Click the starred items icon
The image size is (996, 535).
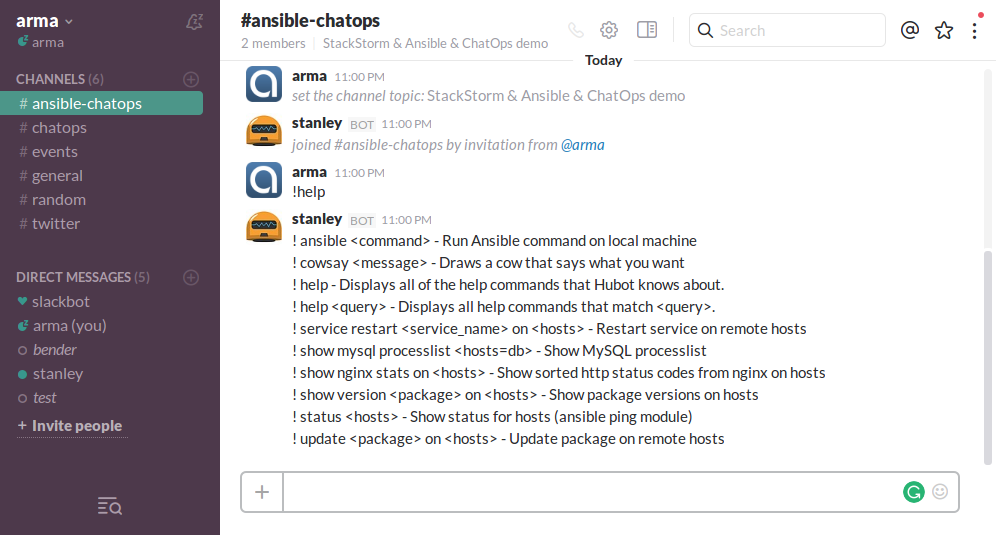(944, 30)
